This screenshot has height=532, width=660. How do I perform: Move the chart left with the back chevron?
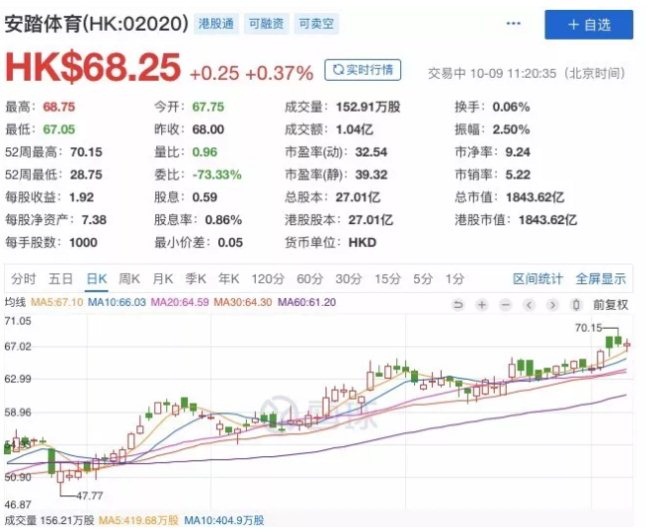click(530, 304)
